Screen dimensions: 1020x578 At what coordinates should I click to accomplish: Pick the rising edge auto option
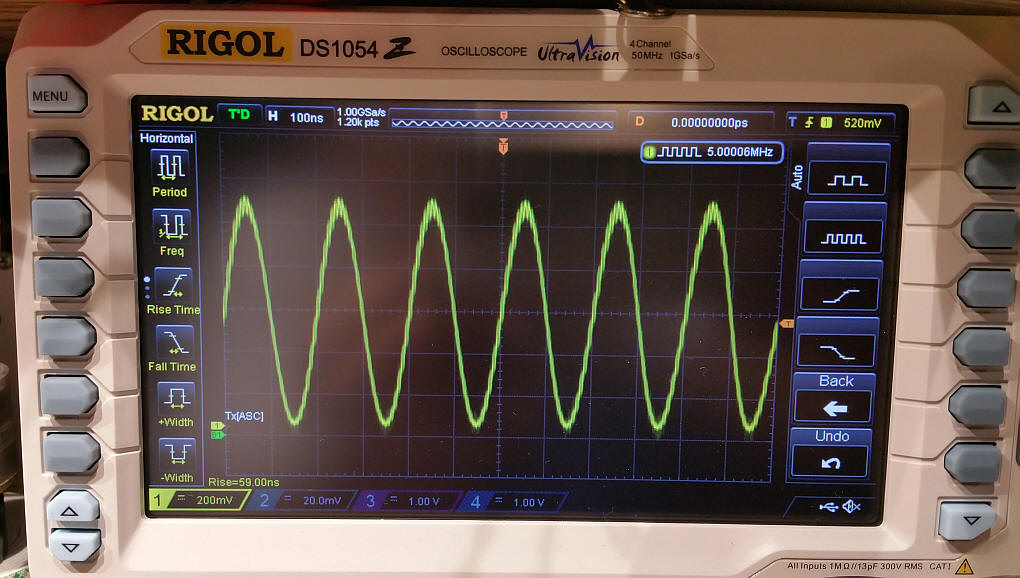click(x=840, y=294)
